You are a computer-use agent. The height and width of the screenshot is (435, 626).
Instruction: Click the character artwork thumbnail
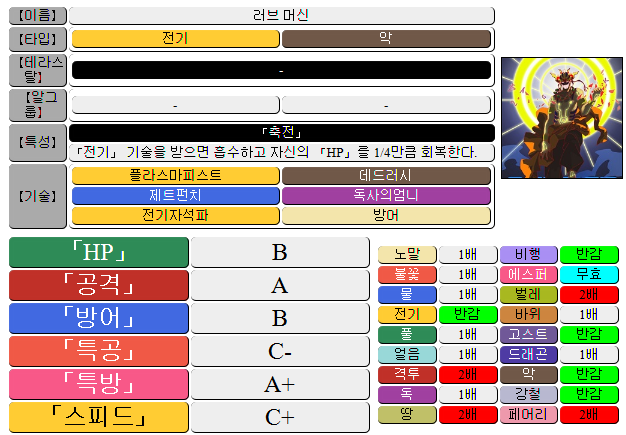[560, 118]
